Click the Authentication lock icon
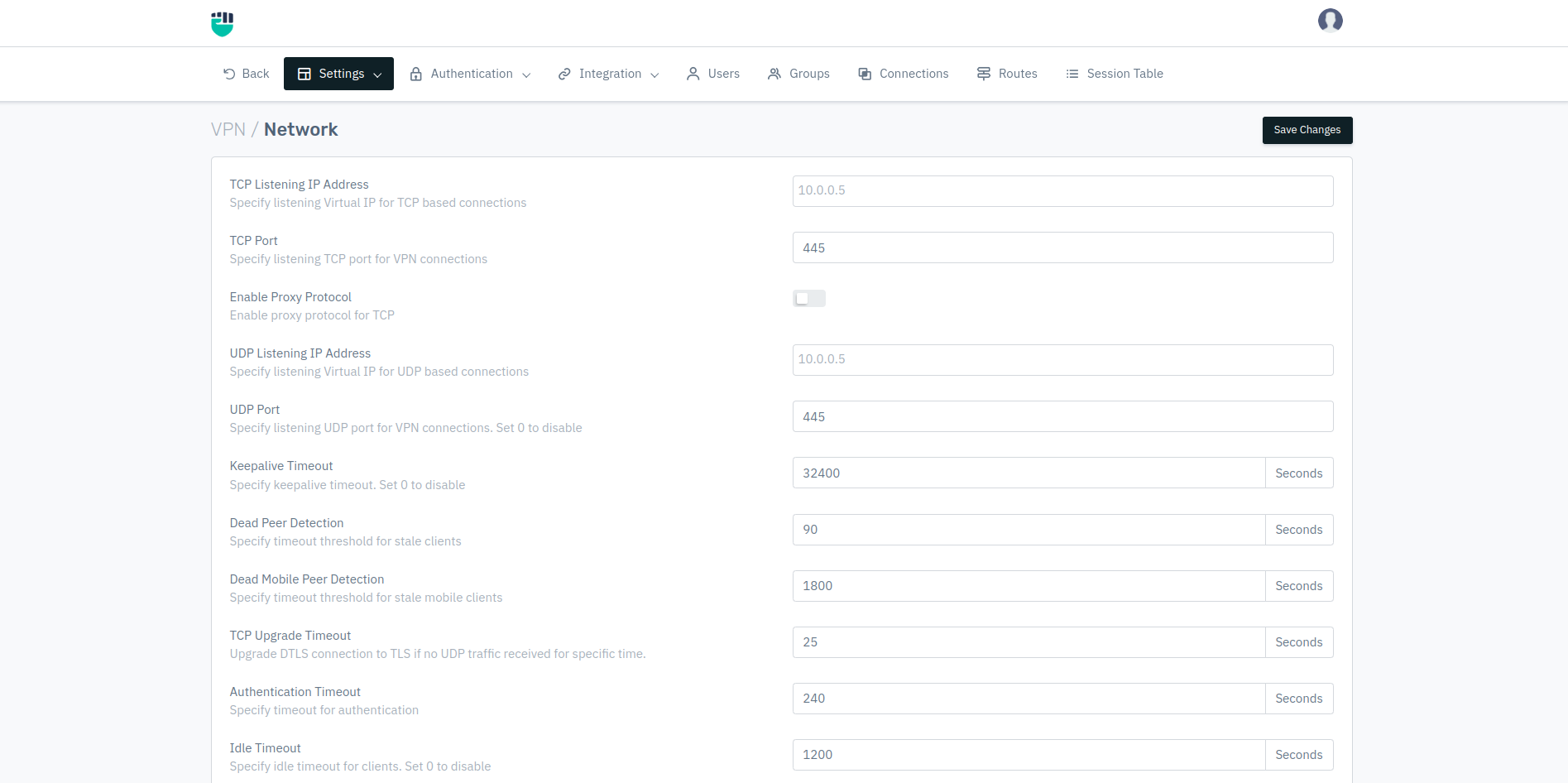Image resolution: width=1568 pixels, height=783 pixels. (x=416, y=74)
